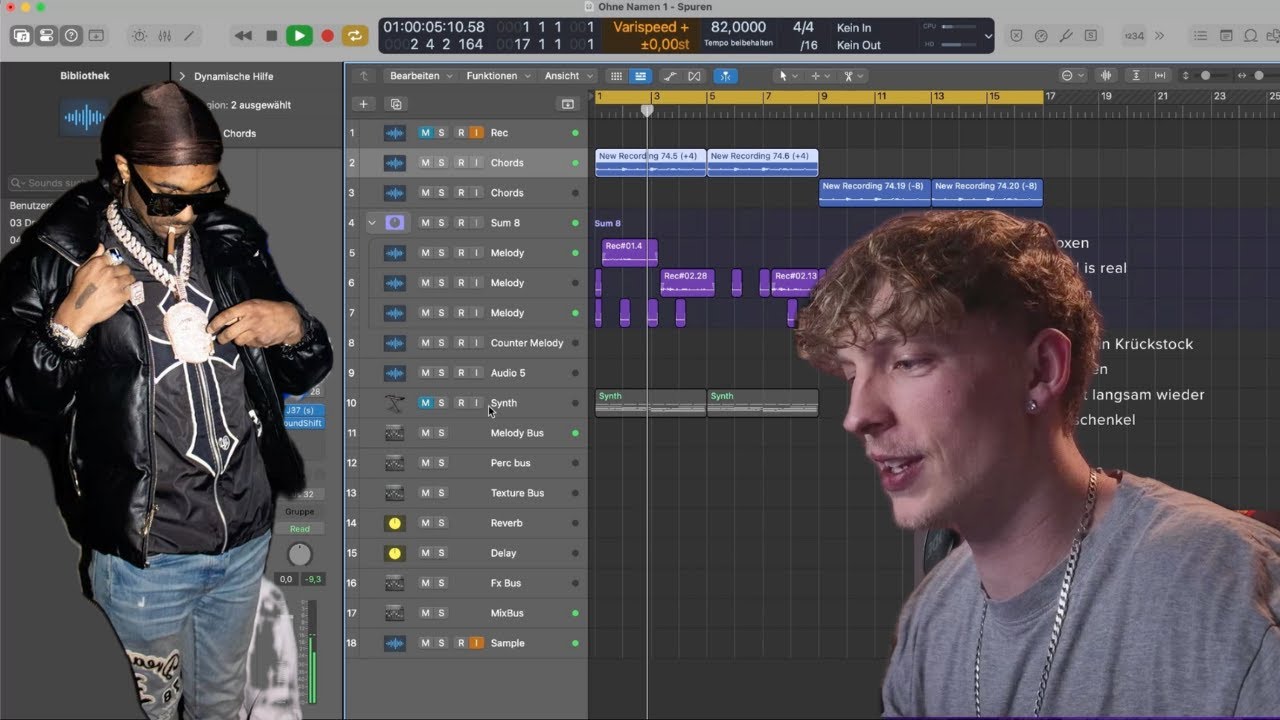The image size is (1280, 720).
Task: Click bar 9 in the ruler
Action: tap(825, 97)
